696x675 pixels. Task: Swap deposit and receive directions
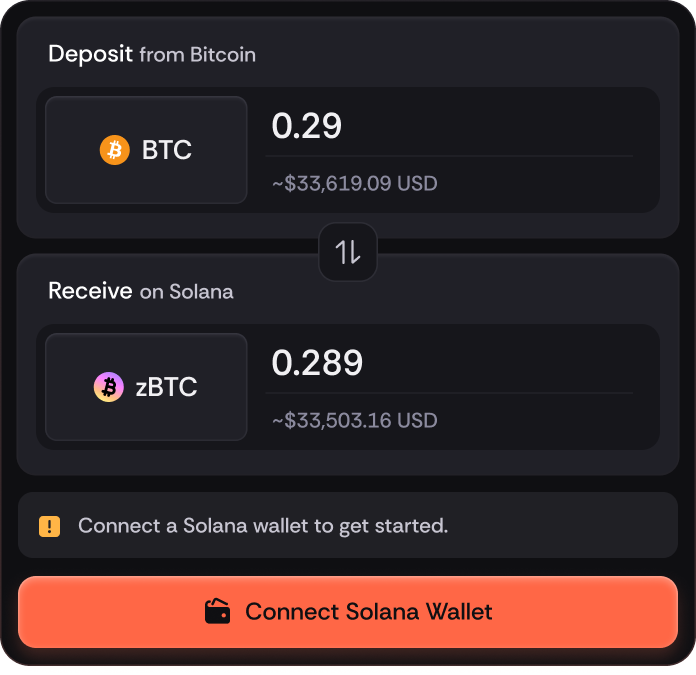click(x=348, y=252)
